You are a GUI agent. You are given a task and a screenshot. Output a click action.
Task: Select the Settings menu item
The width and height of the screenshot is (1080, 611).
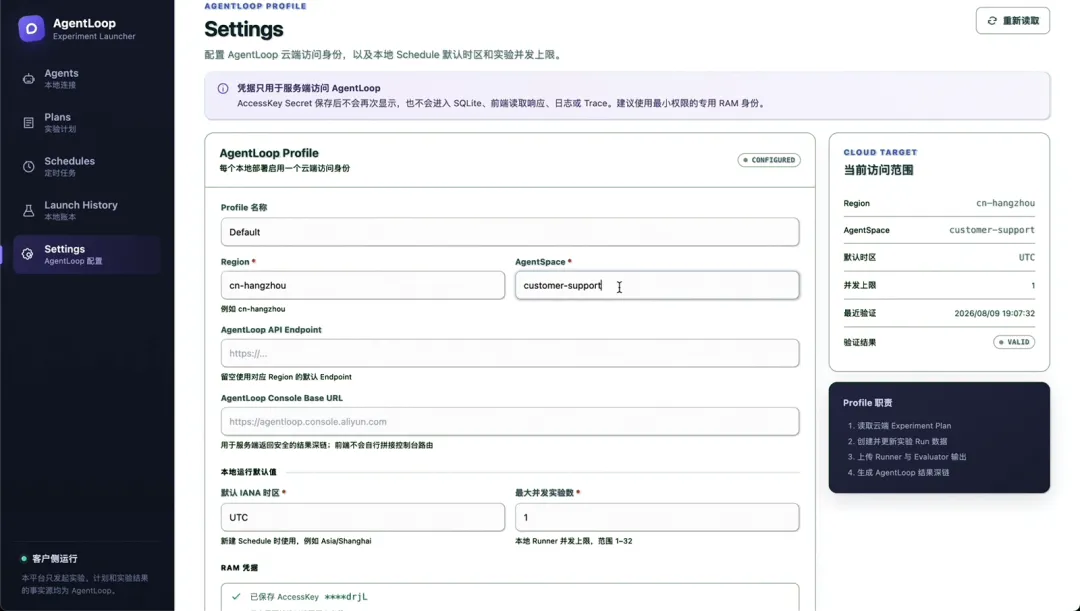click(x=87, y=254)
